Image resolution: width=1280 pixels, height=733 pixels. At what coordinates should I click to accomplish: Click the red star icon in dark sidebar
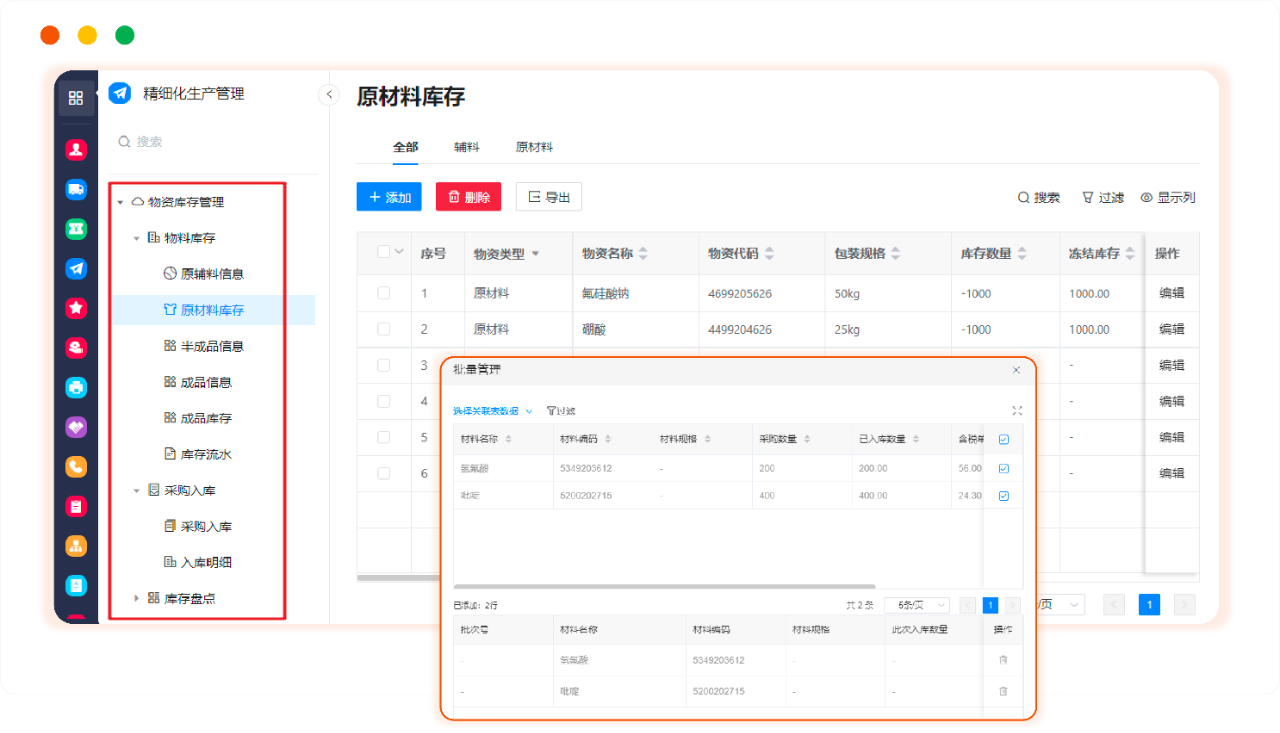tap(76, 308)
